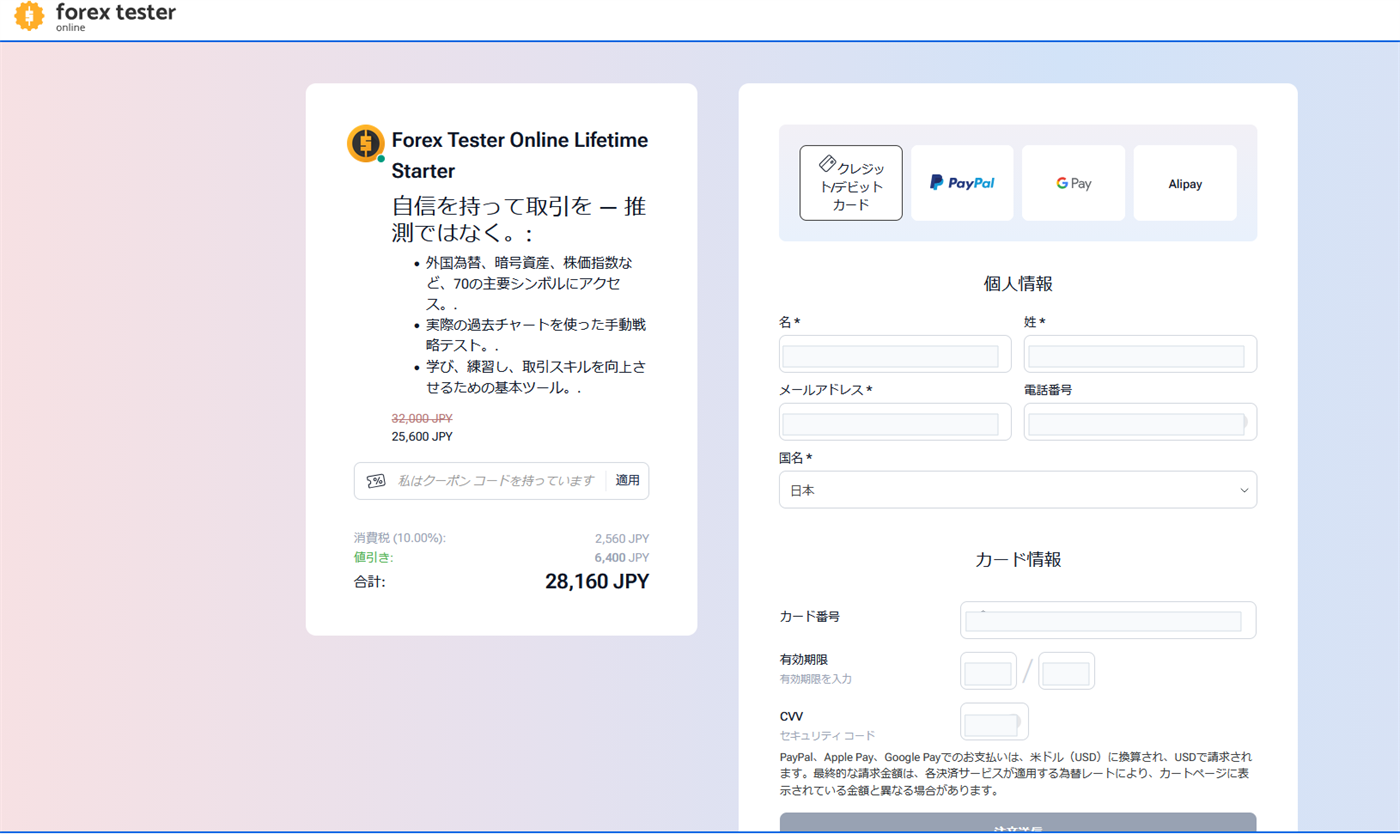Click the Forex Tester product coin icon
The image size is (1400, 834).
pyautogui.click(x=366, y=144)
